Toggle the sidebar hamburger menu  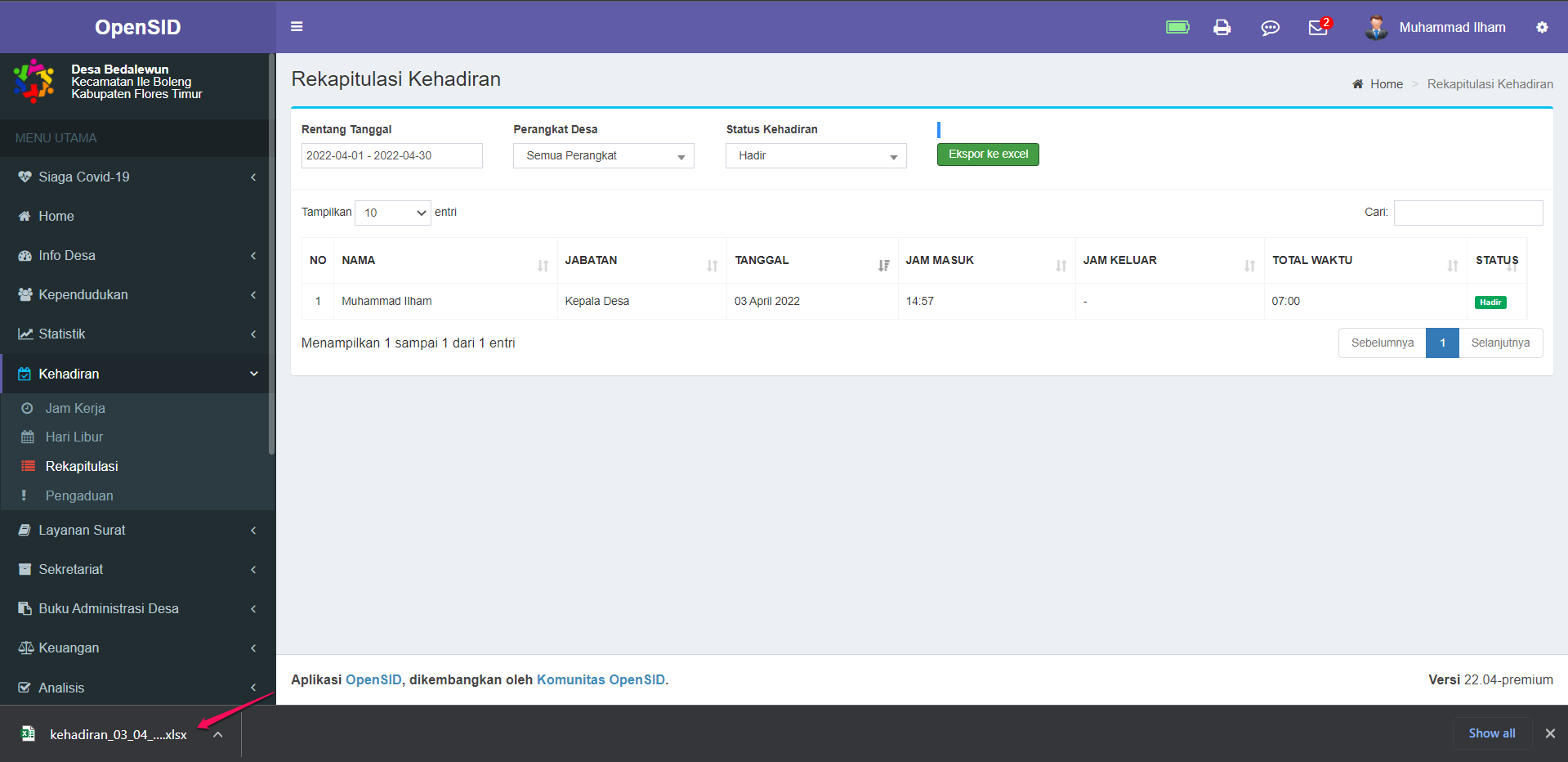pyautogui.click(x=297, y=27)
